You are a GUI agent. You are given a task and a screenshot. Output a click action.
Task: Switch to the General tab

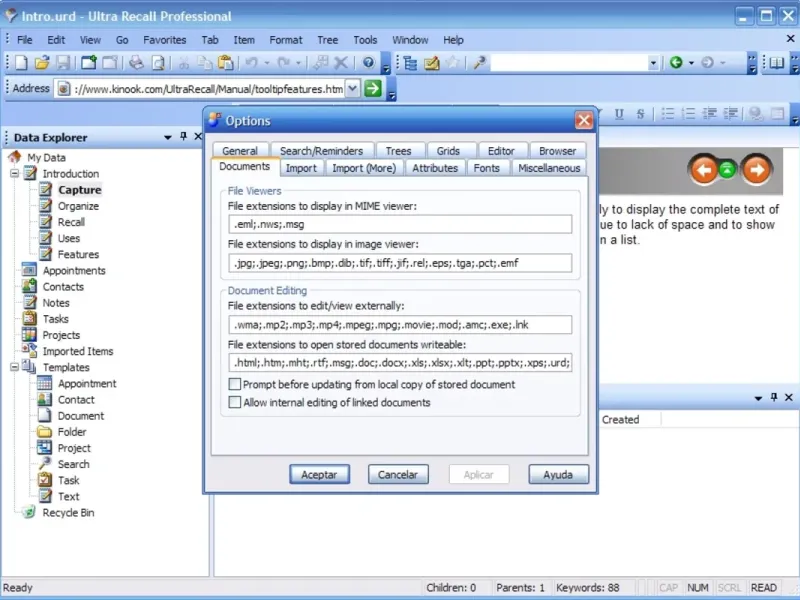(x=240, y=151)
